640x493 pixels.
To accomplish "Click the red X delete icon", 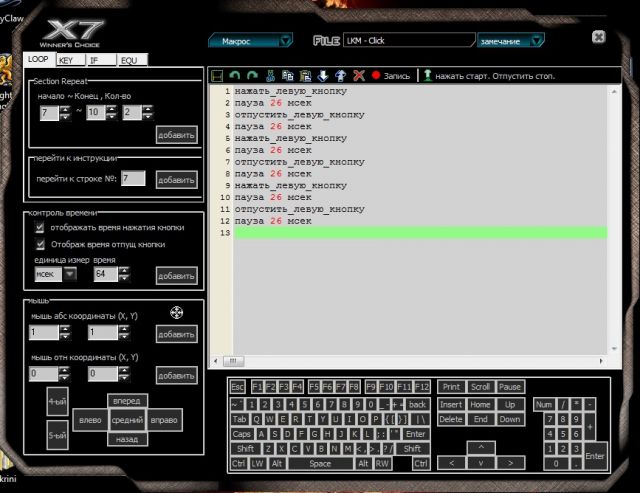I will [x=358, y=75].
